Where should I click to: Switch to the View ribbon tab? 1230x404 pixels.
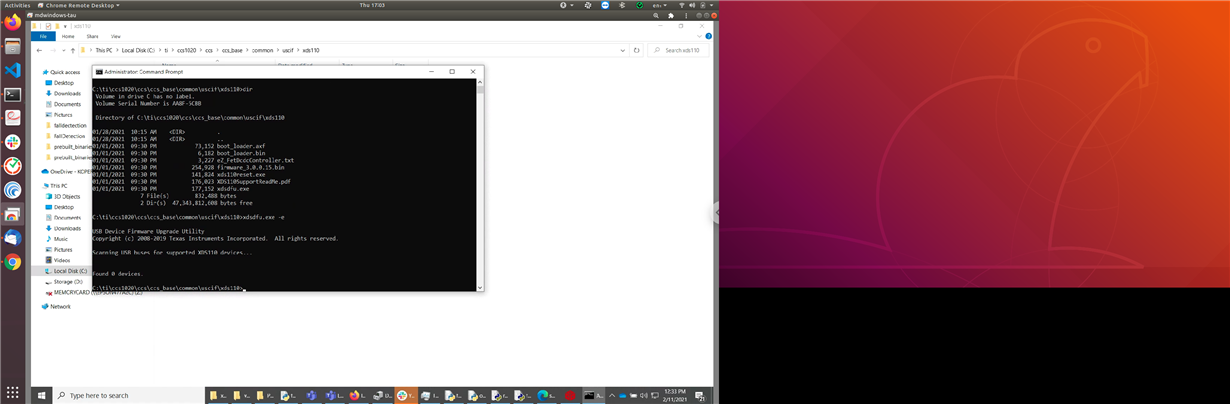pyautogui.click(x=116, y=36)
